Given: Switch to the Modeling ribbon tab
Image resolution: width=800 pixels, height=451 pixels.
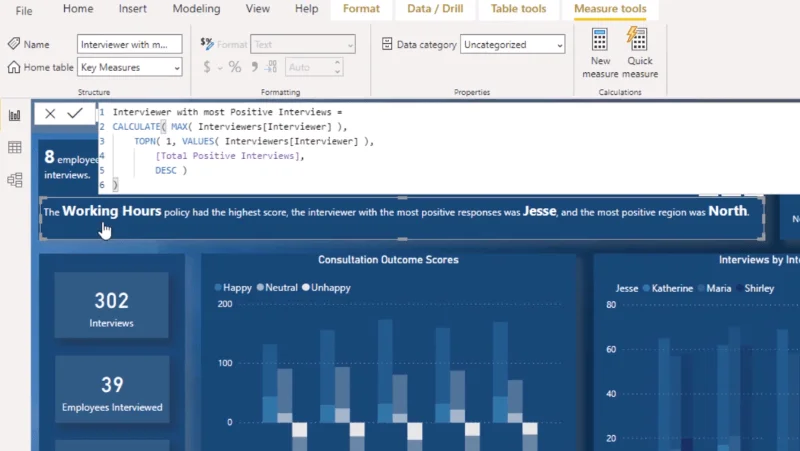Looking at the screenshot, I should click(x=196, y=9).
